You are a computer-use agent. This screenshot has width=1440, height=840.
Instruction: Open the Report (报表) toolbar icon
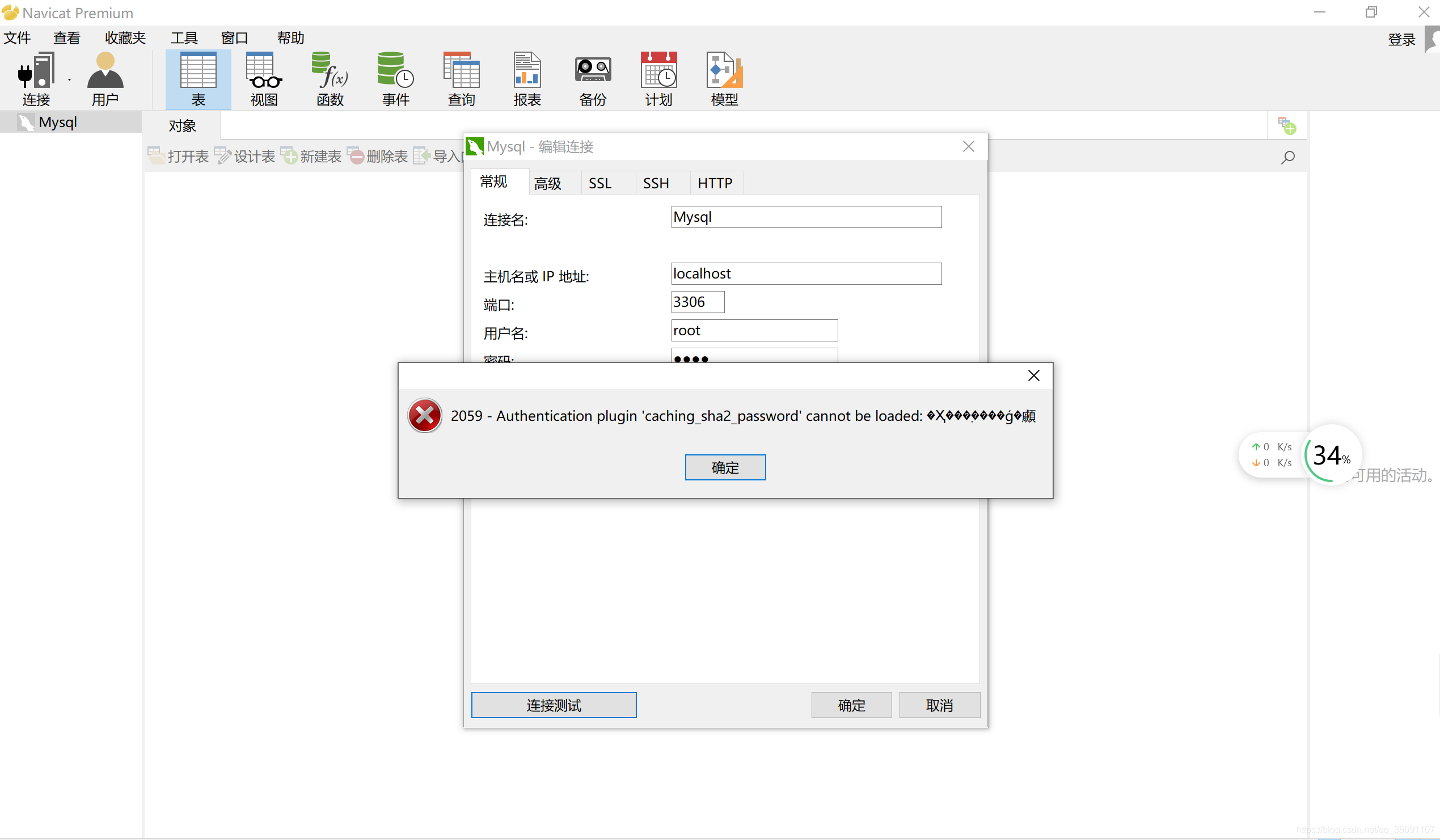(527, 79)
